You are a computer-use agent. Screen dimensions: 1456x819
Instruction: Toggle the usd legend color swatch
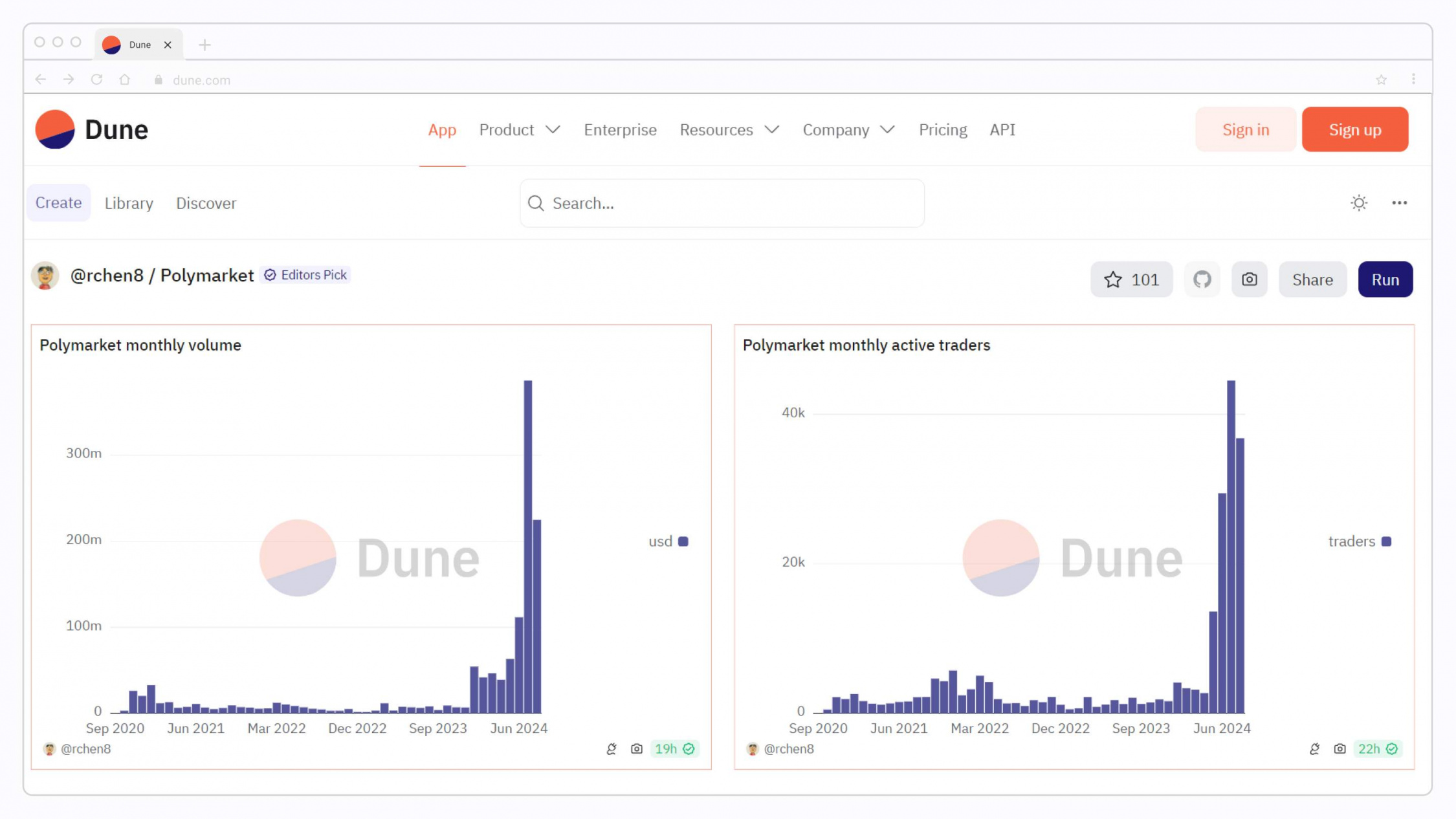point(683,541)
